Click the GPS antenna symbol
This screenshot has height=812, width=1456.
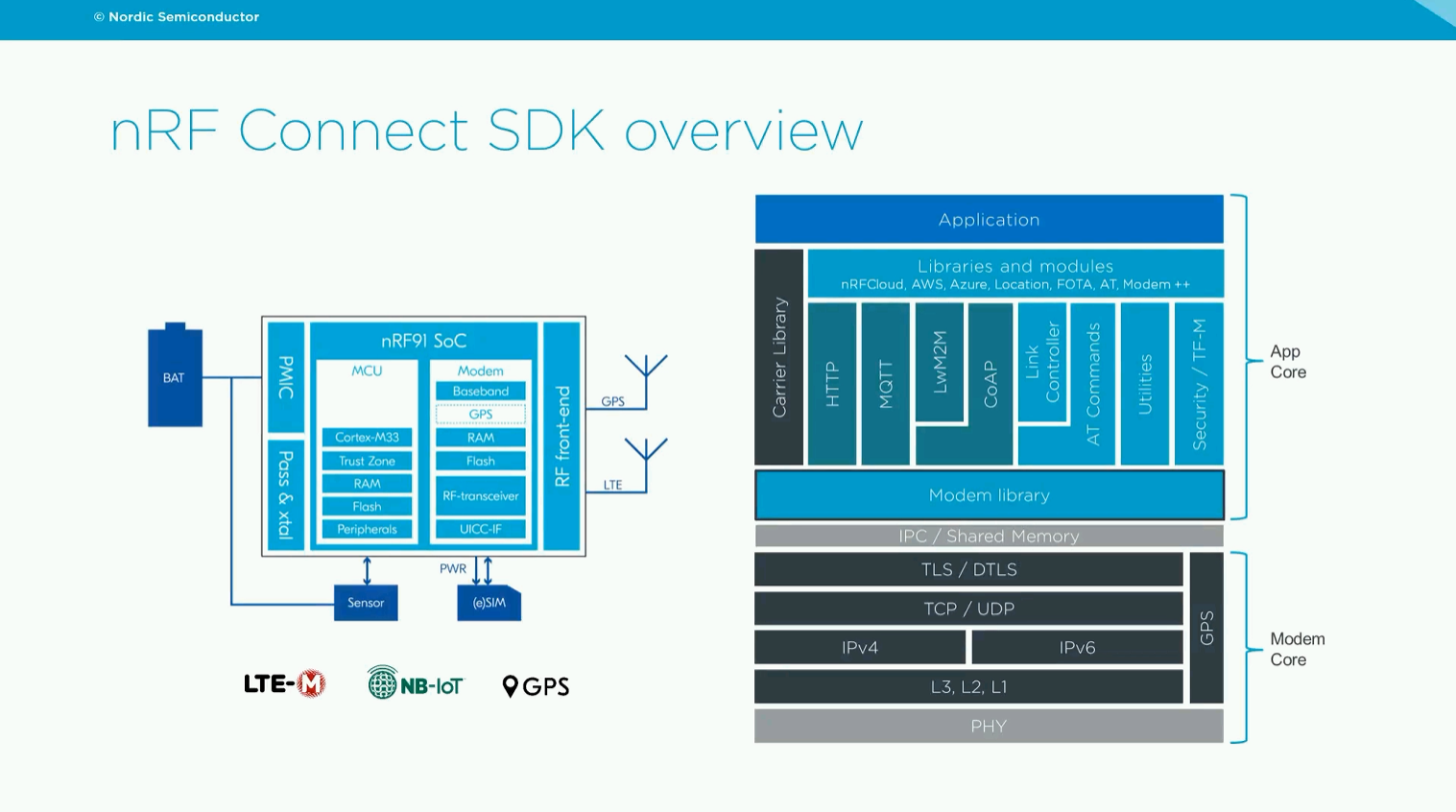point(646,380)
